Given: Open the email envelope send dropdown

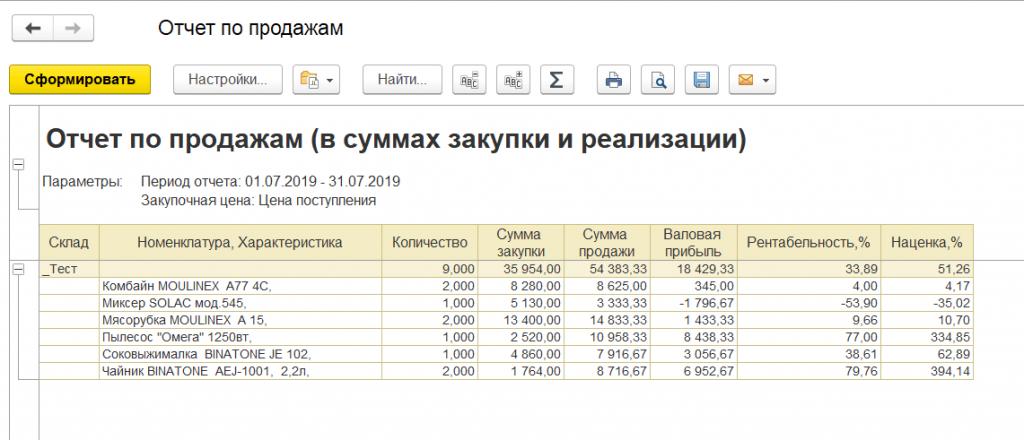Looking at the screenshot, I should point(752,80).
